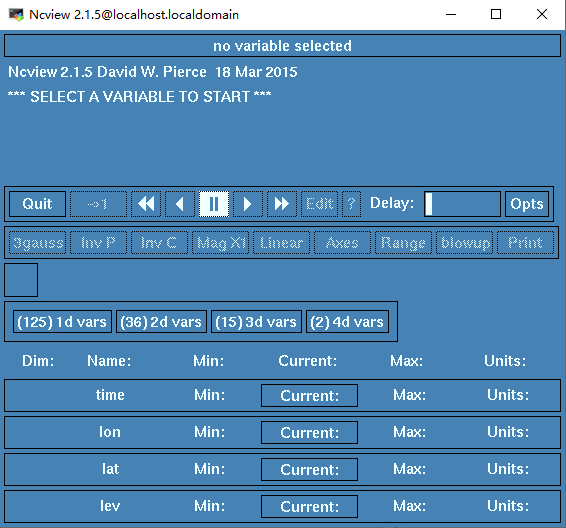Open the (36) 2d vars list
Screen dimensions: 566x528
pos(161,322)
